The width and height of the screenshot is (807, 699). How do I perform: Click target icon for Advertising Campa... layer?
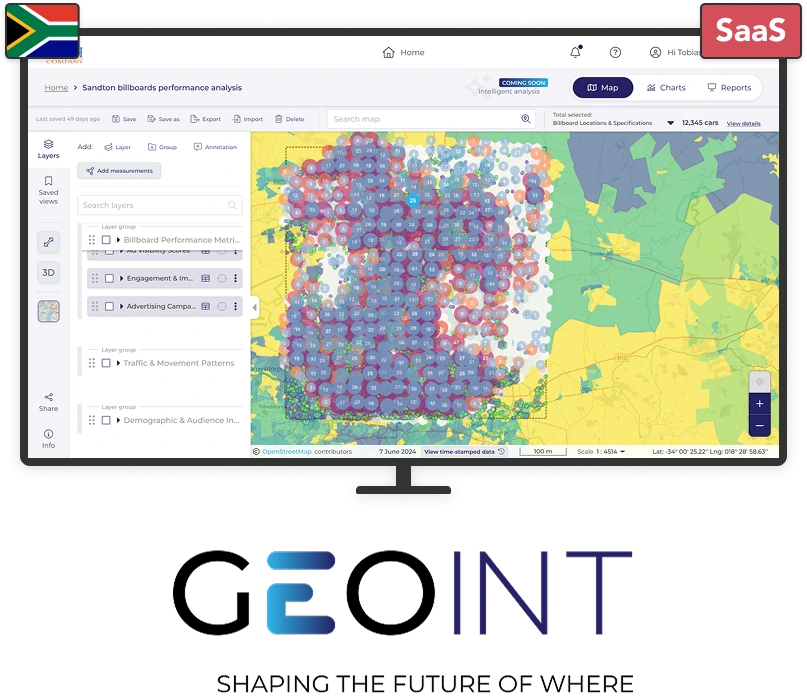coord(222,306)
